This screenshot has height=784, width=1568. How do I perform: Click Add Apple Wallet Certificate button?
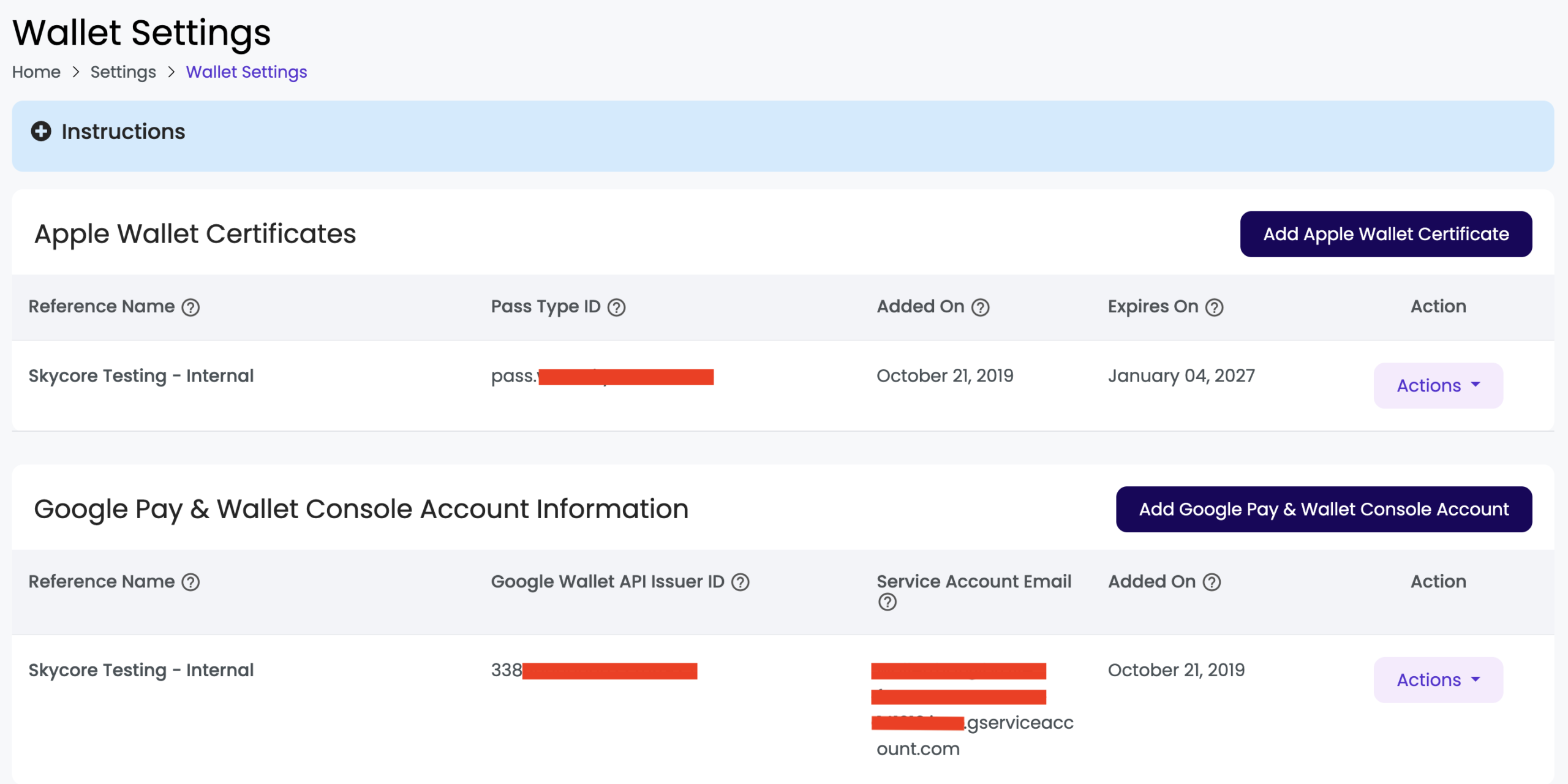click(1385, 234)
